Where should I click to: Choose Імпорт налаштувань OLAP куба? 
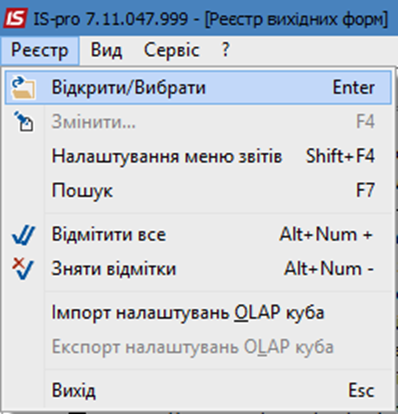tap(198, 313)
